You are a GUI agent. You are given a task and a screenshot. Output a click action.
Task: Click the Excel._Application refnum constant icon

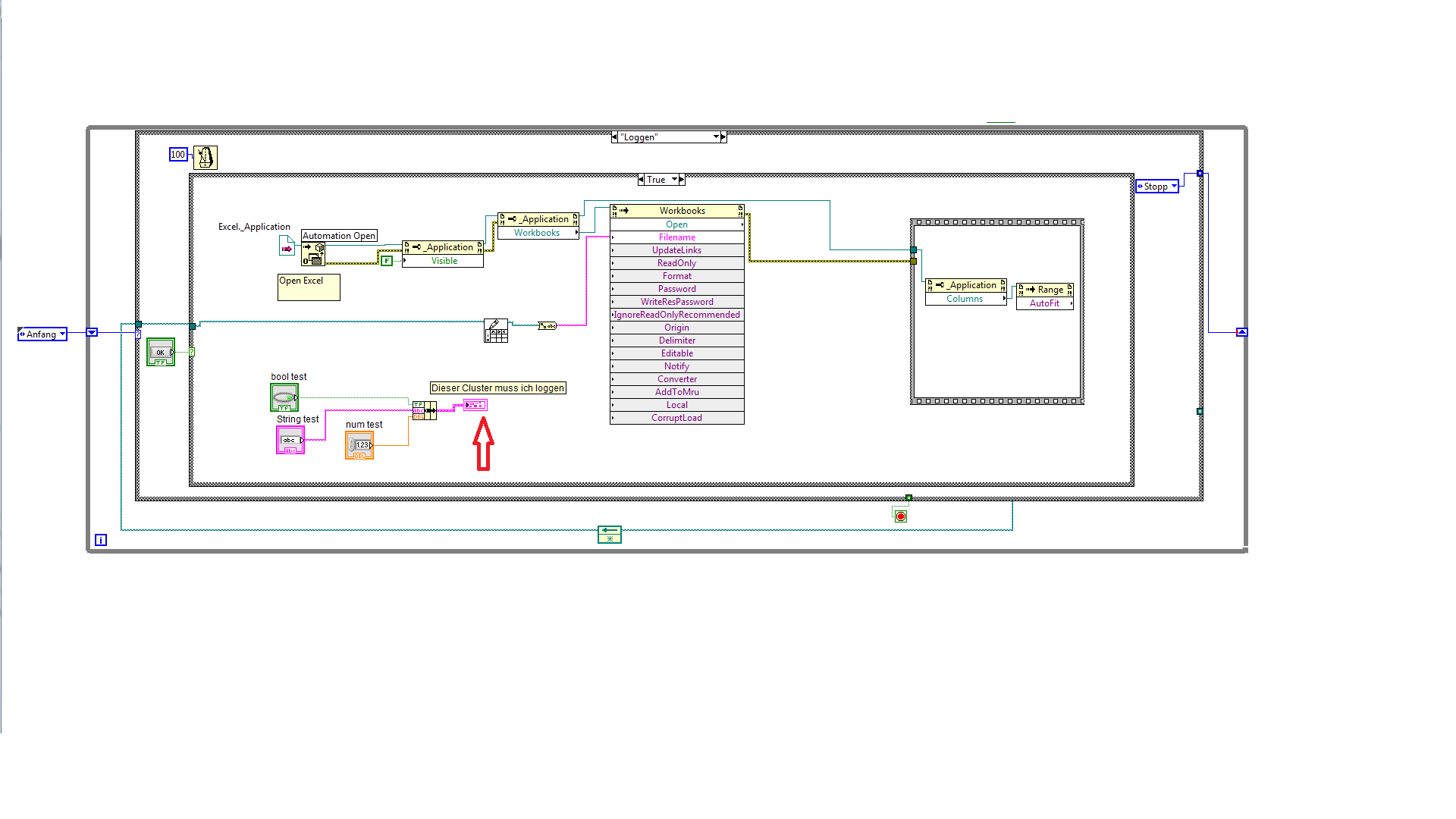(x=287, y=246)
